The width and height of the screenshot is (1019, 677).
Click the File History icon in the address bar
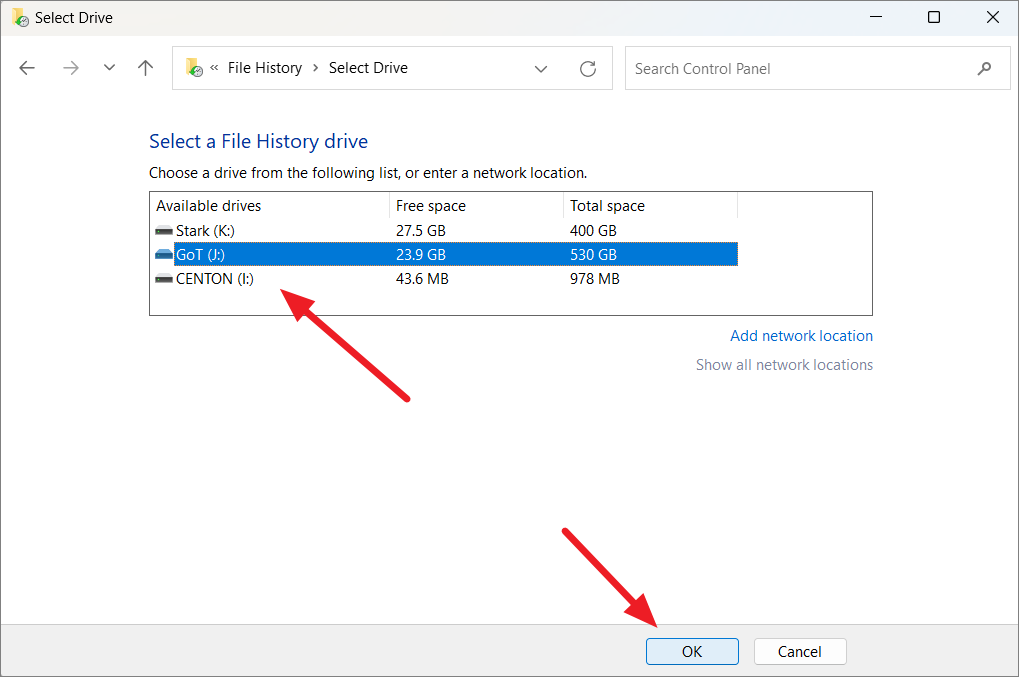(193, 67)
